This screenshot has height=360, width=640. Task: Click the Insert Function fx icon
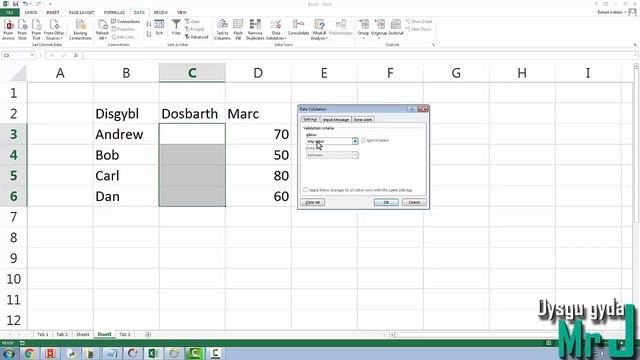point(76,55)
